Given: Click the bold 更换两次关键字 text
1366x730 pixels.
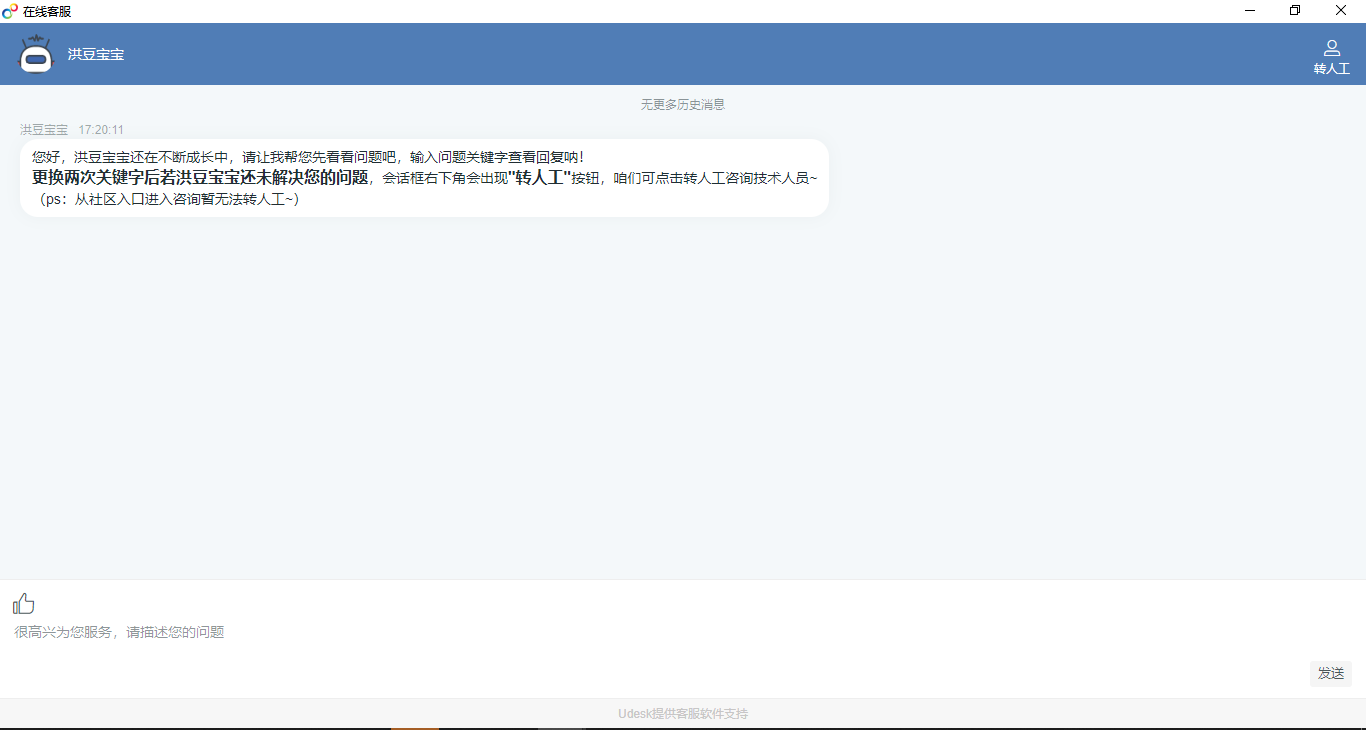Looking at the screenshot, I should point(200,178).
